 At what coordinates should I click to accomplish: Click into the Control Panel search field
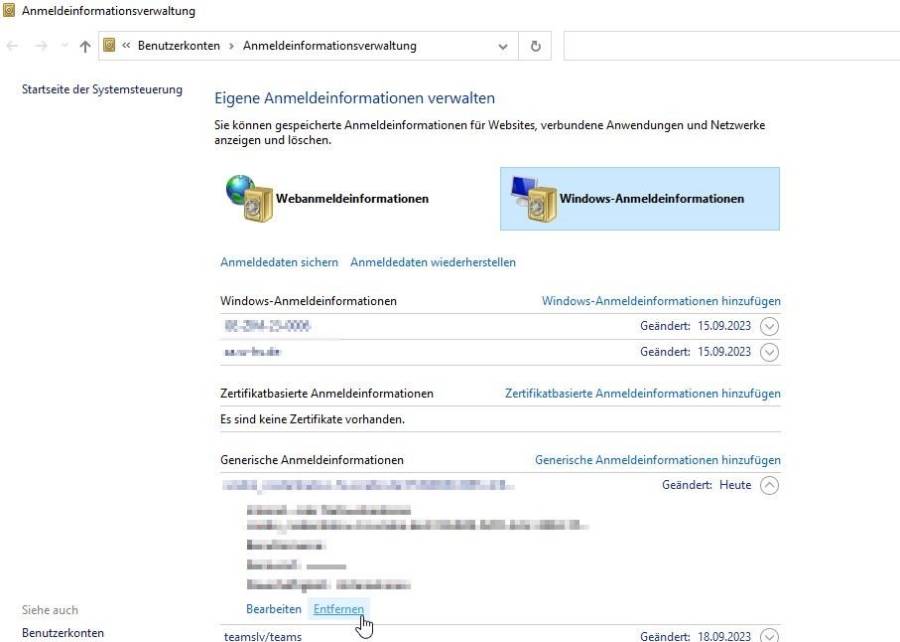coord(731,46)
